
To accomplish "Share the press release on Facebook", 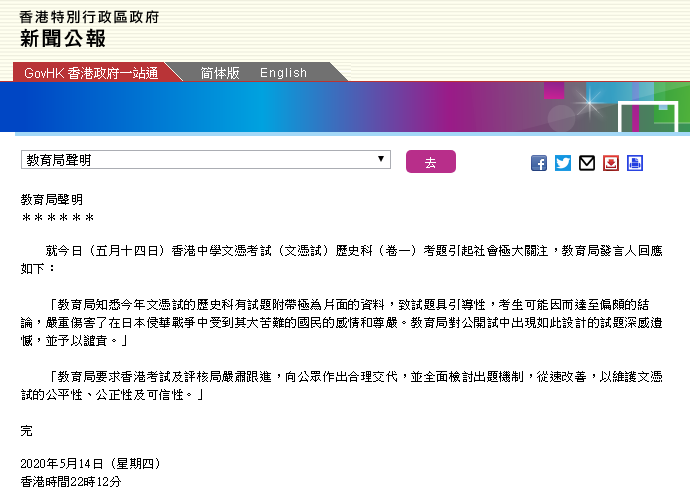I will coord(539,163).
